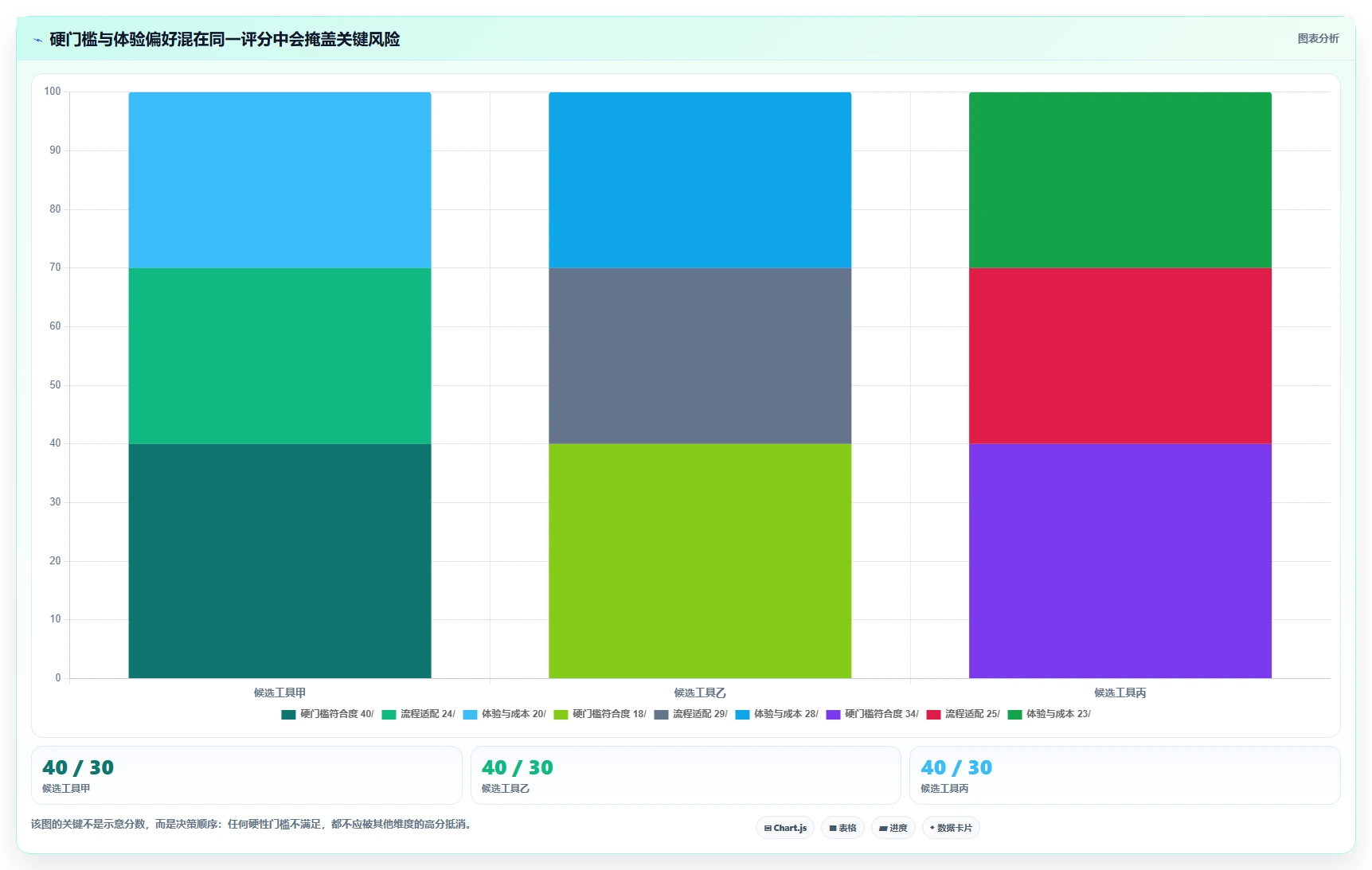This screenshot has width=1372, height=870.
Task: Toggle legend item 流程适配 29/
Action: [690, 714]
